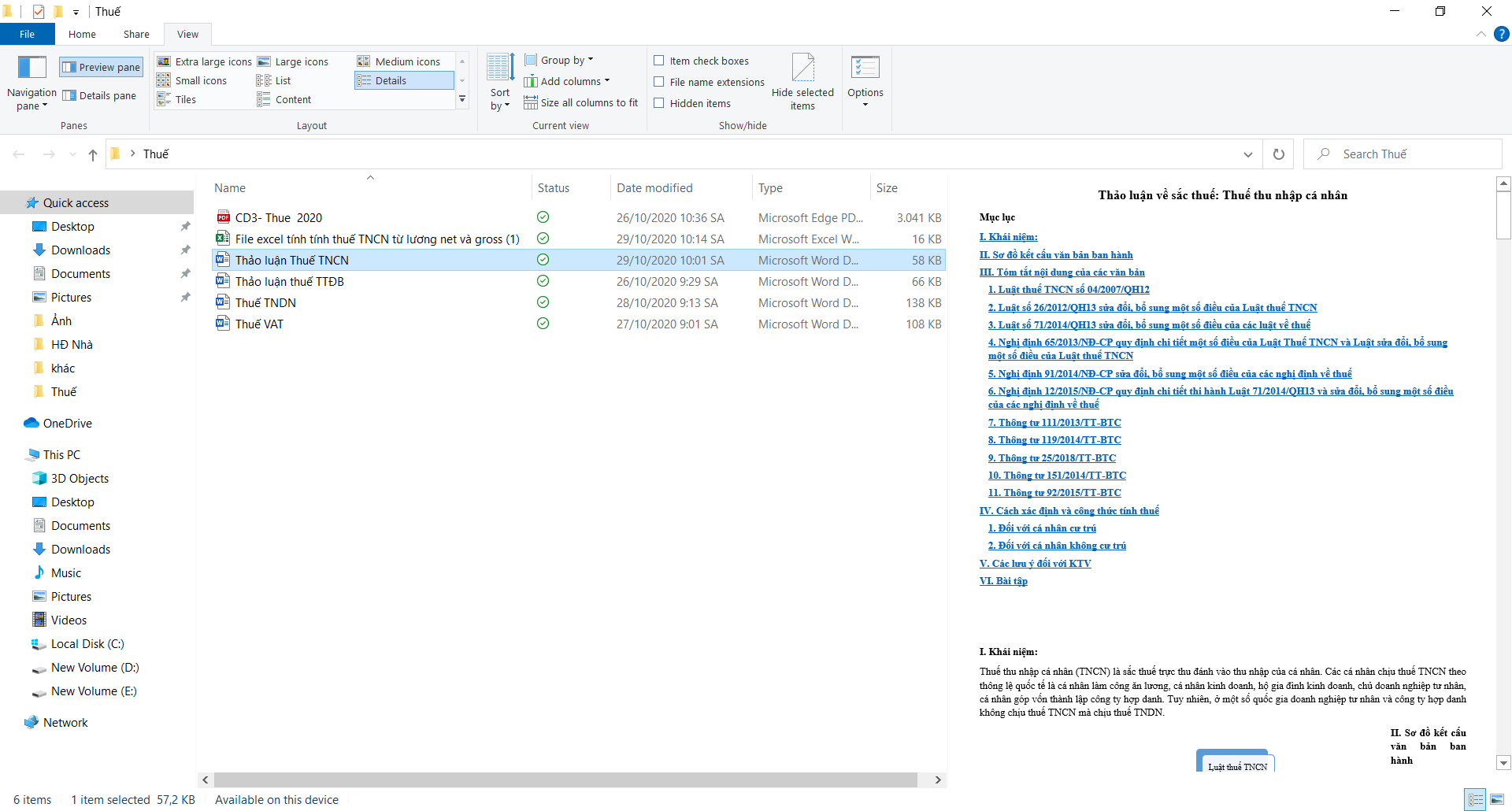Select the Extra large icons layout
Viewport: 1512px width, 811px height.
pyautogui.click(x=205, y=61)
